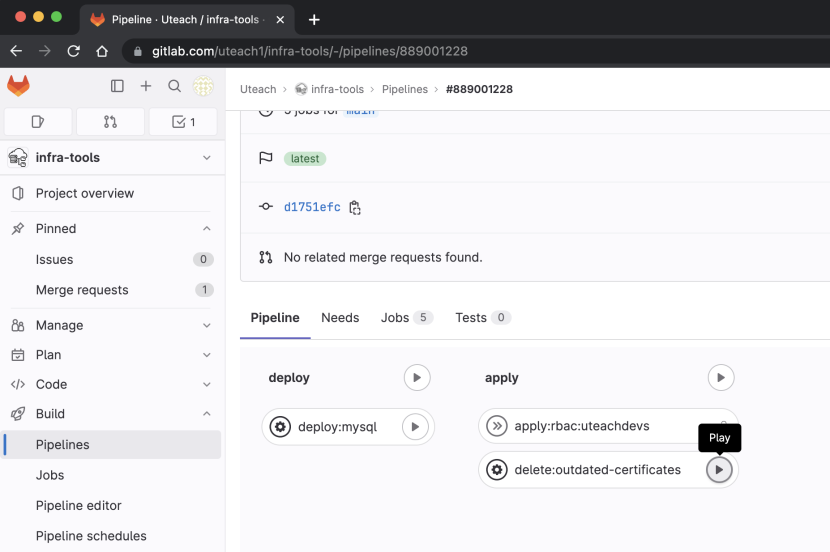The height and width of the screenshot is (552, 830).
Task: Play all manual jobs in deploy stage
Action: point(417,377)
